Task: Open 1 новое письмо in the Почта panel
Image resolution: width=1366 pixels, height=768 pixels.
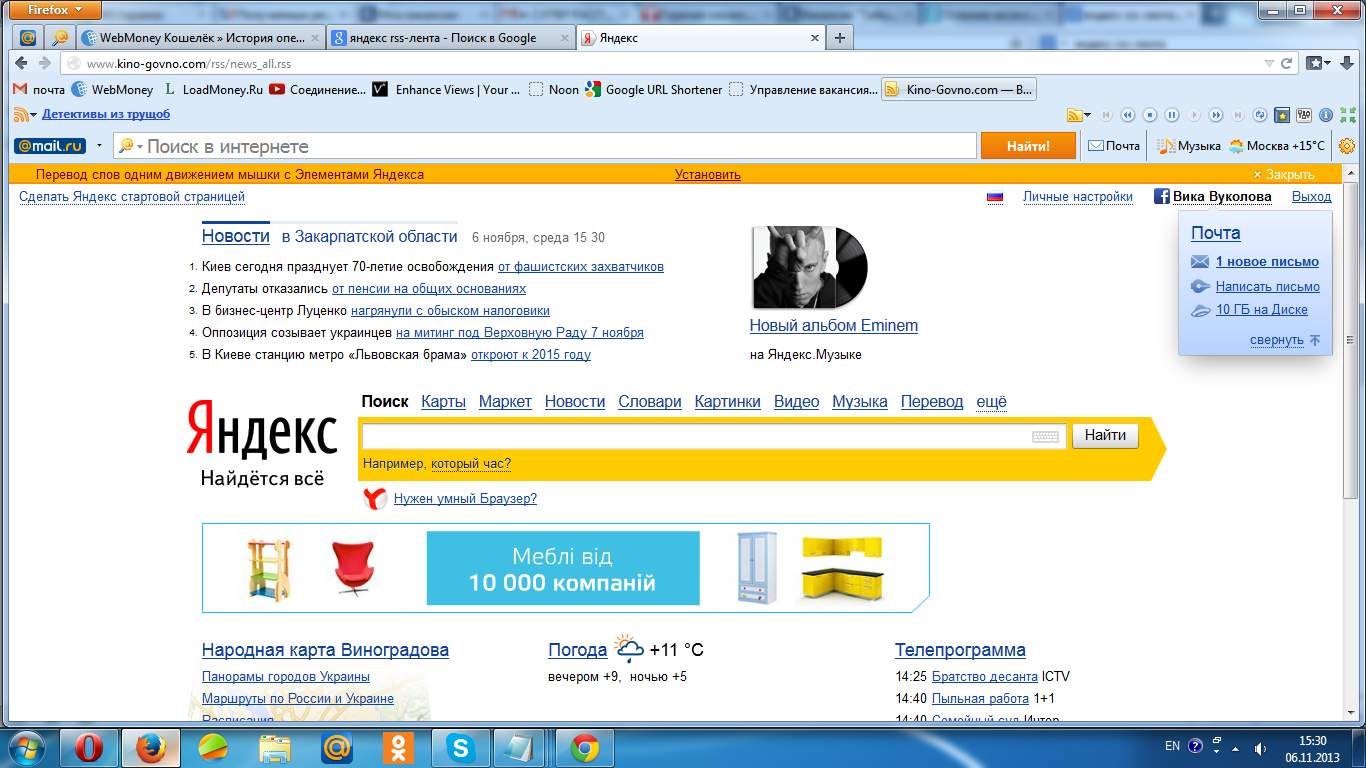Action: [1267, 262]
